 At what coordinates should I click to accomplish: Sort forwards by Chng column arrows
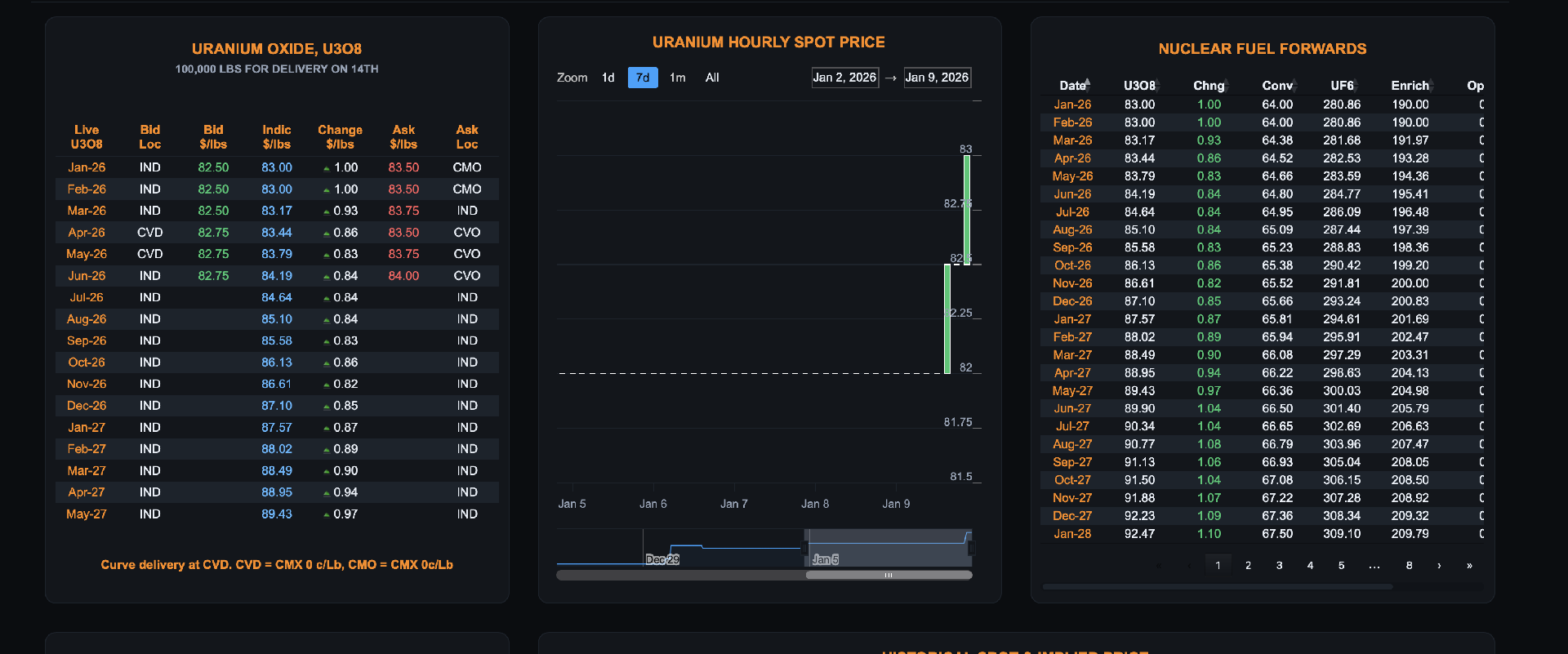[x=1227, y=85]
